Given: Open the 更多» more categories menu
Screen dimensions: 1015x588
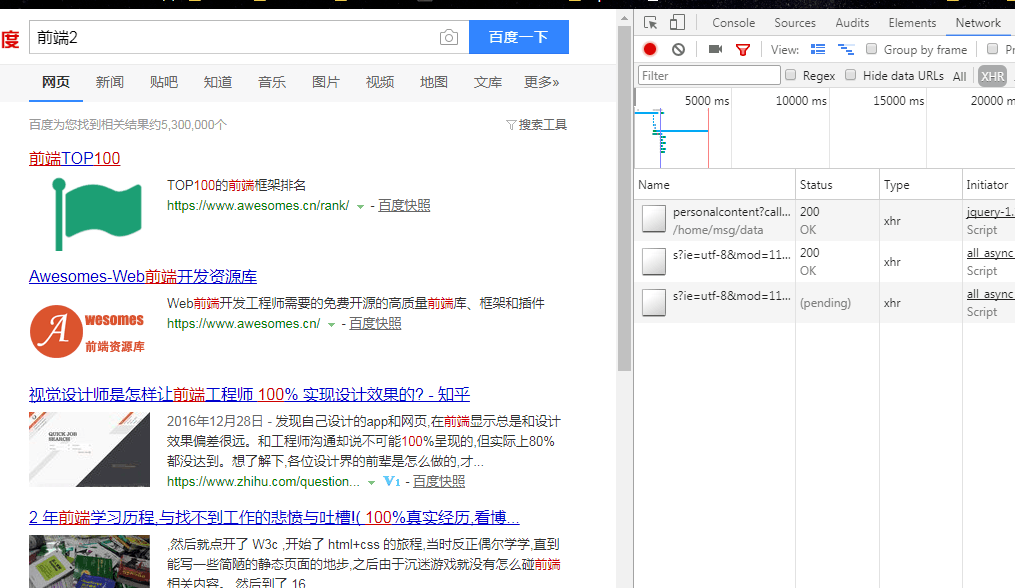Looking at the screenshot, I should pos(542,82).
